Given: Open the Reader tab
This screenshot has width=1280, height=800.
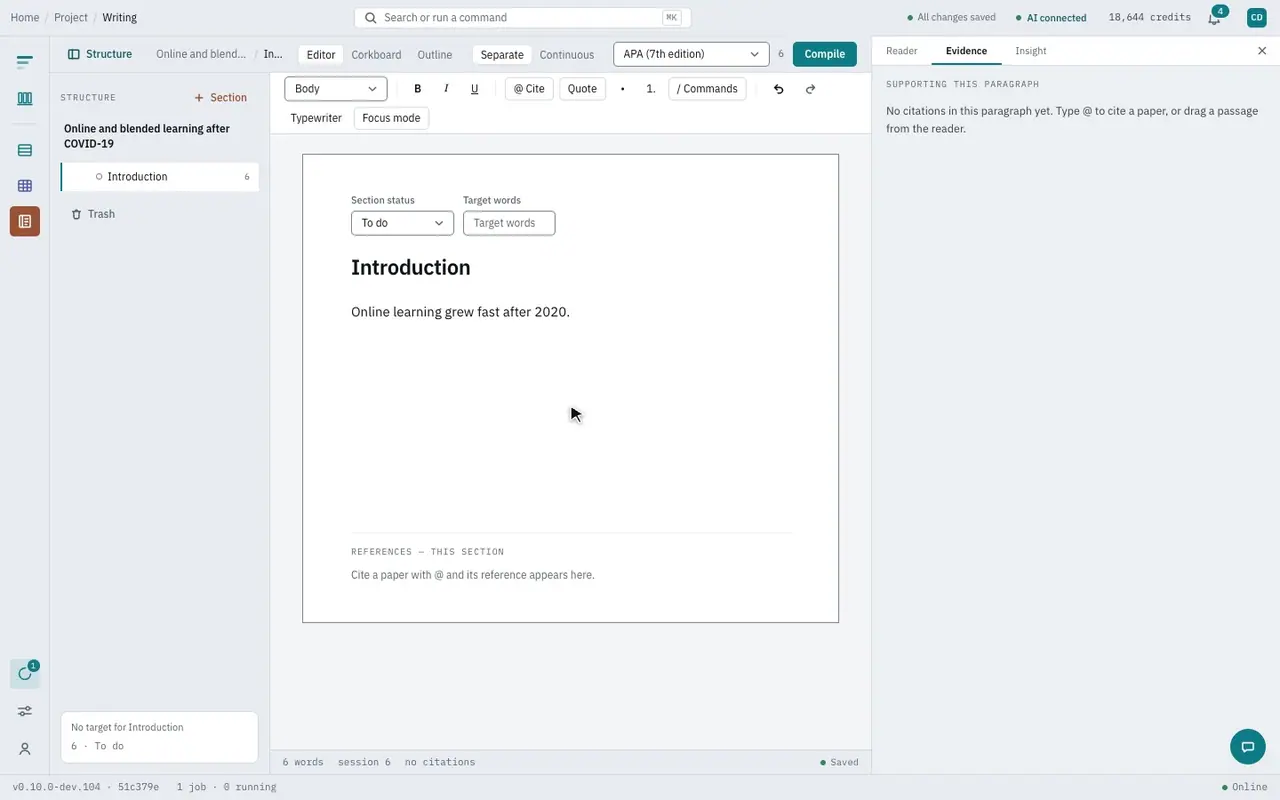Looking at the screenshot, I should 902,51.
